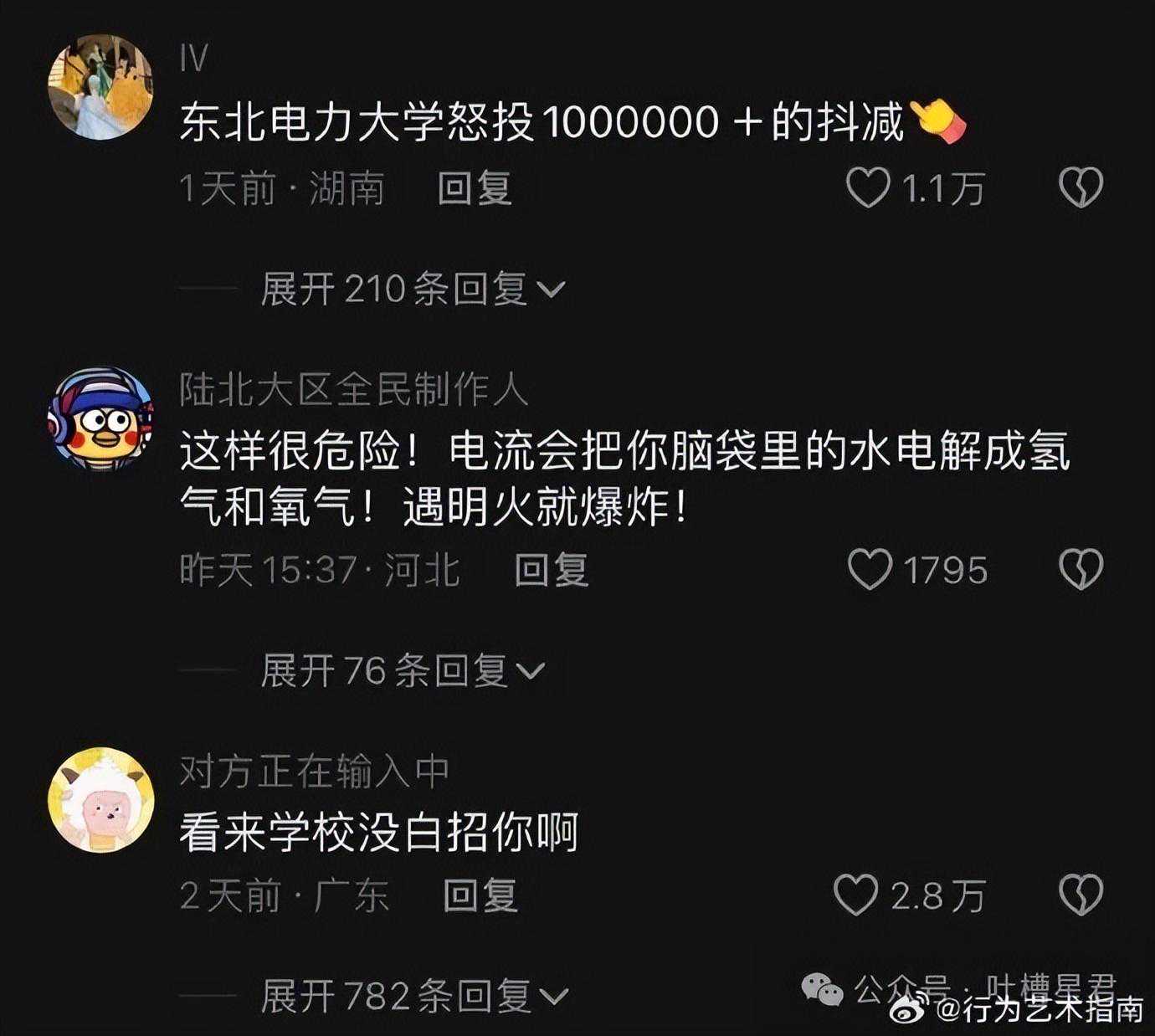Dislike the electrolysis comment by 陆北大区全民制作人

pyautogui.click(x=1081, y=569)
